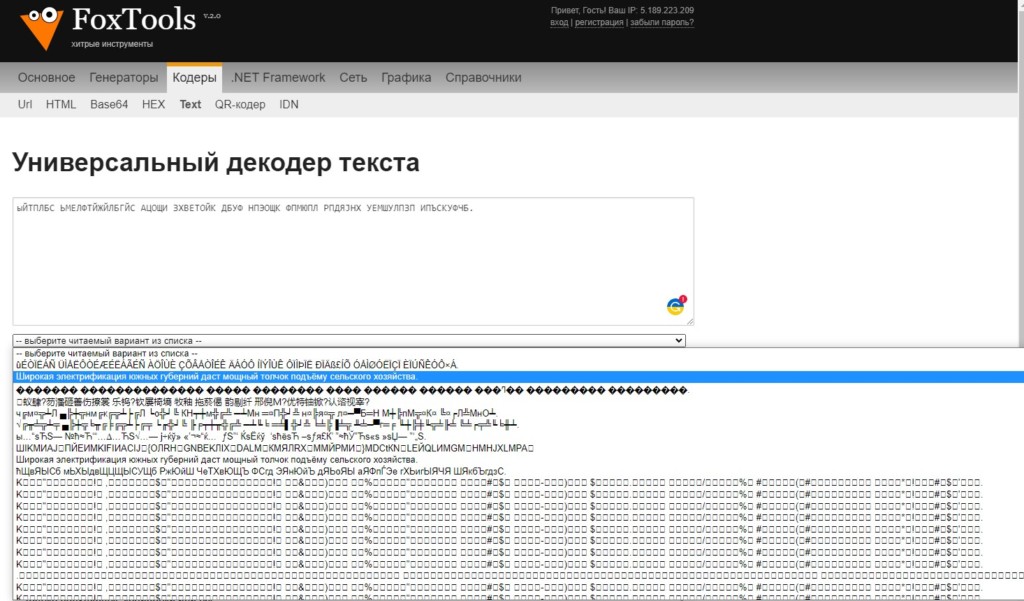The image size is (1024, 601).
Task: Click the Универсальный декодер текста heading
Action: (x=216, y=163)
